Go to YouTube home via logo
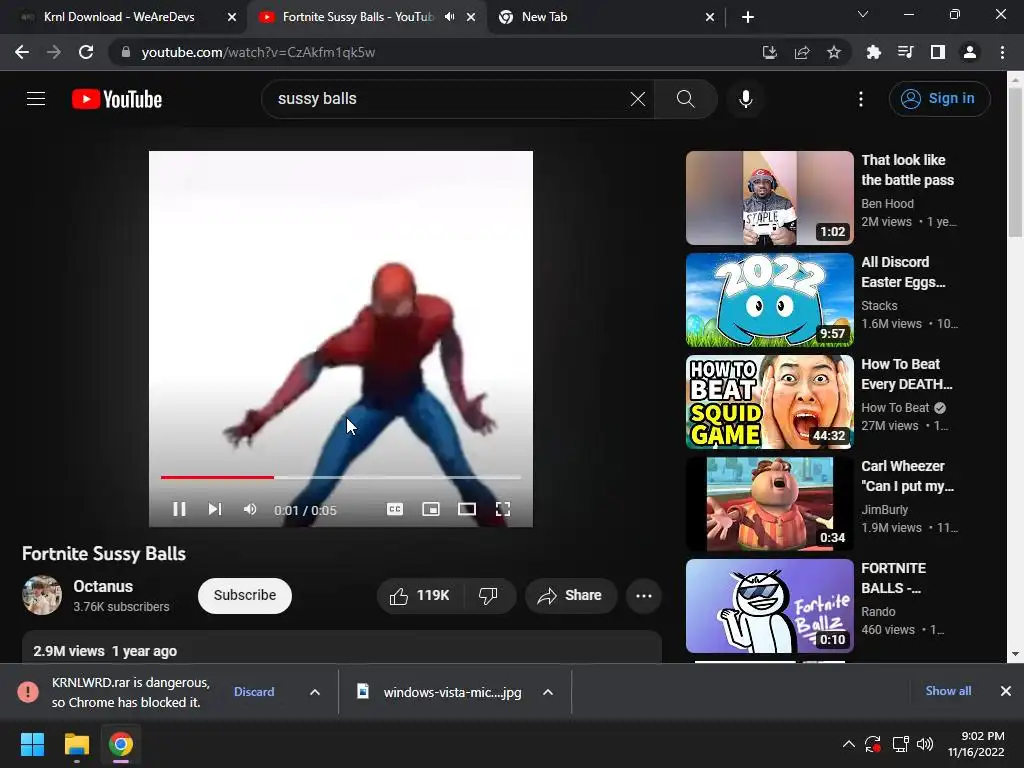Image resolution: width=1024 pixels, height=768 pixels. 117,99
